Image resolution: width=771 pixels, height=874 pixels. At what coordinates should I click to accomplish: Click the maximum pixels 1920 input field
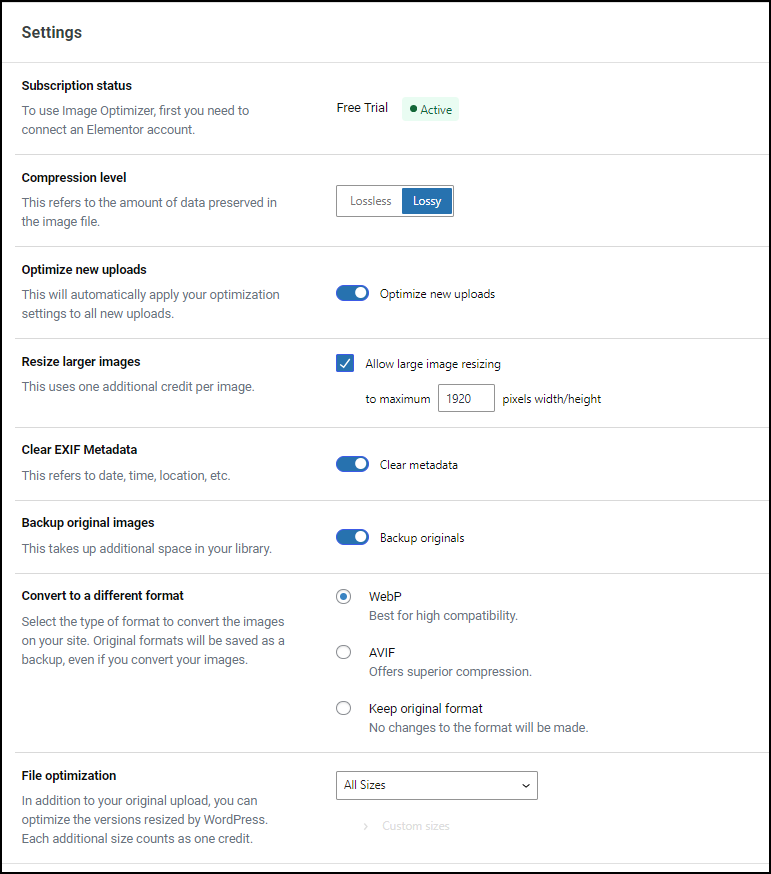(x=466, y=399)
